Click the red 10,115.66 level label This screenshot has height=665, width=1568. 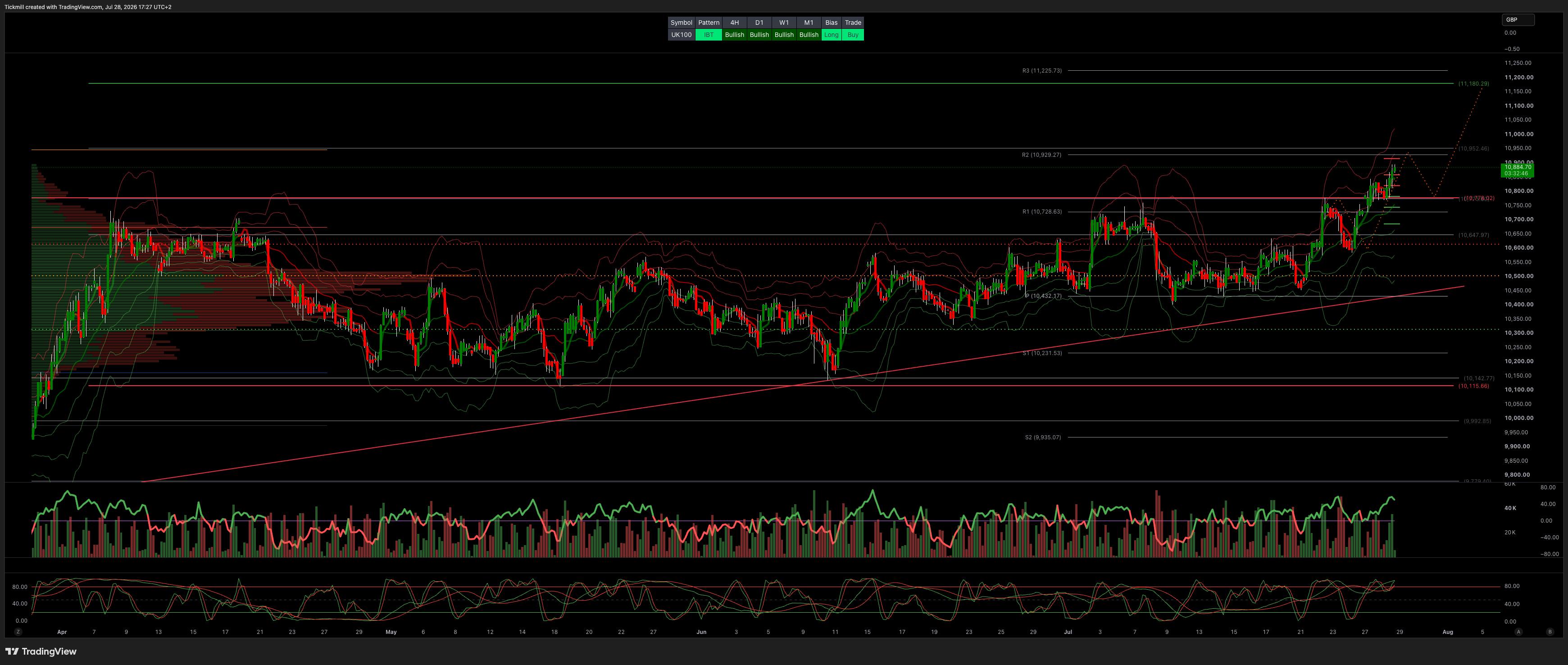1474,386
